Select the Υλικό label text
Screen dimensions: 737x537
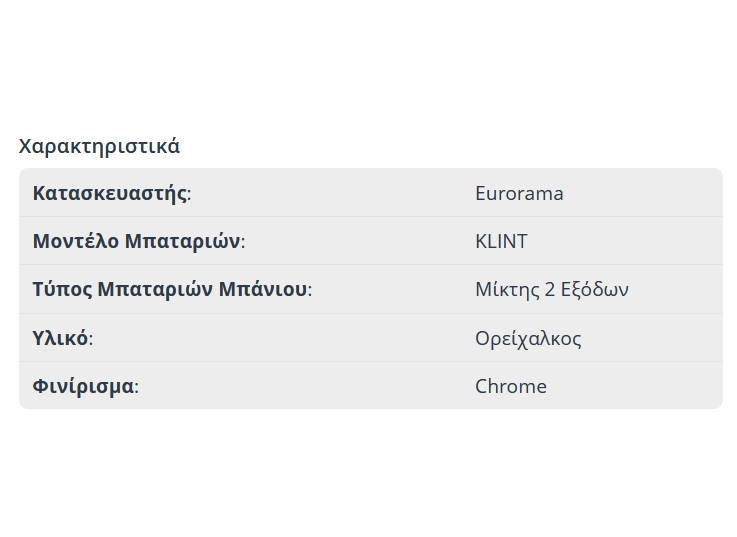pyautogui.click(x=60, y=338)
